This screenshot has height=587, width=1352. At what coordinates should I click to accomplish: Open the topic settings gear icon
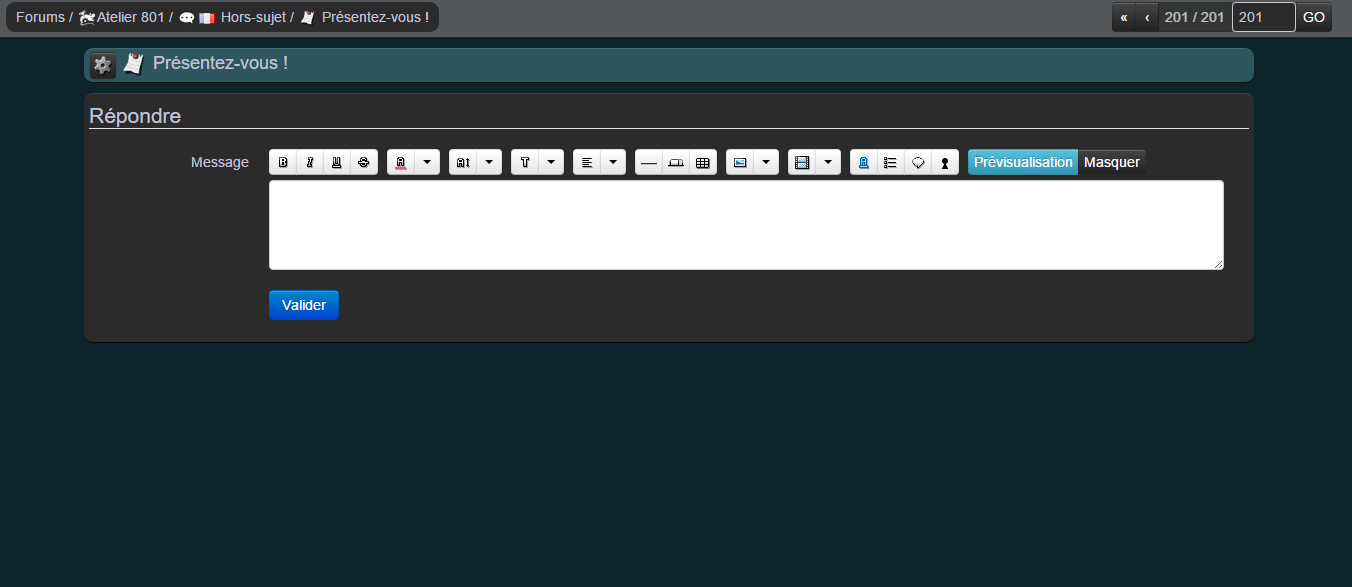pyautogui.click(x=102, y=65)
